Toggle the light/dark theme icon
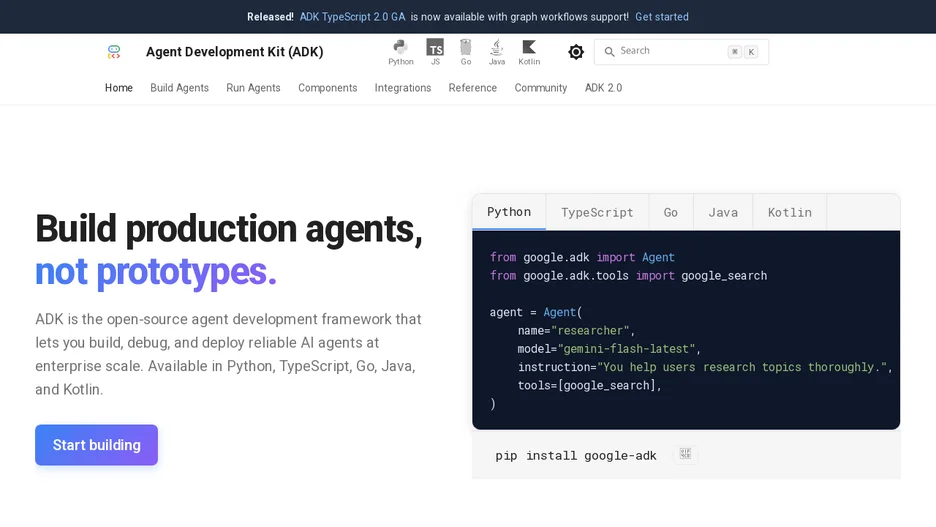The image size is (936, 527). click(x=576, y=52)
